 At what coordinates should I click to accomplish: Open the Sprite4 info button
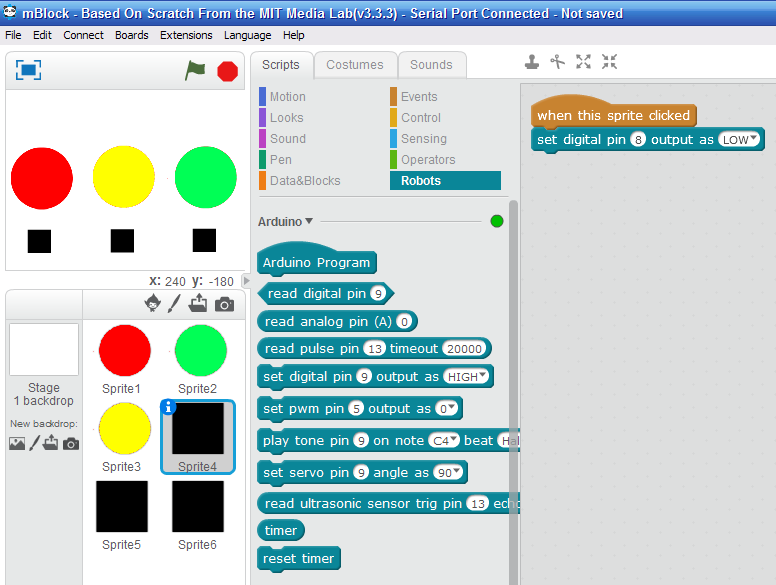(168, 407)
